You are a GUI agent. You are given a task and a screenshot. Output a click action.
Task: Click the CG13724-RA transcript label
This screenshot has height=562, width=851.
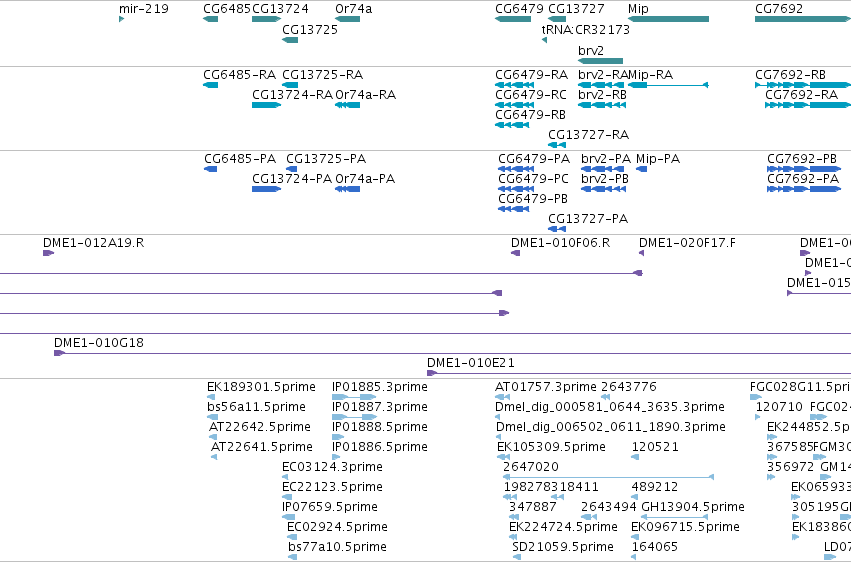(292, 94)
